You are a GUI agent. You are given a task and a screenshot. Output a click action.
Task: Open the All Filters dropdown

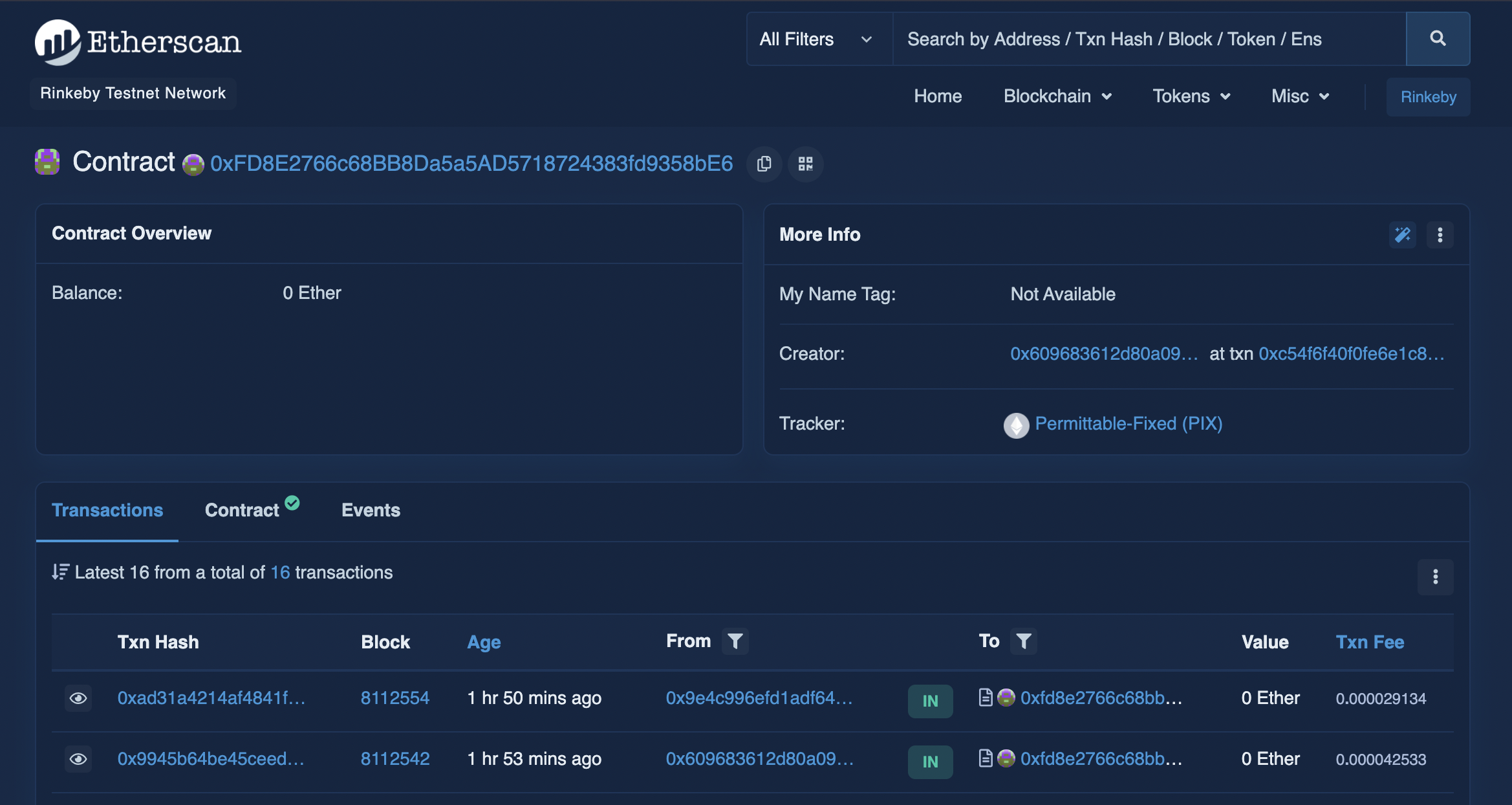pyautogui.click(x=817, y=39)
